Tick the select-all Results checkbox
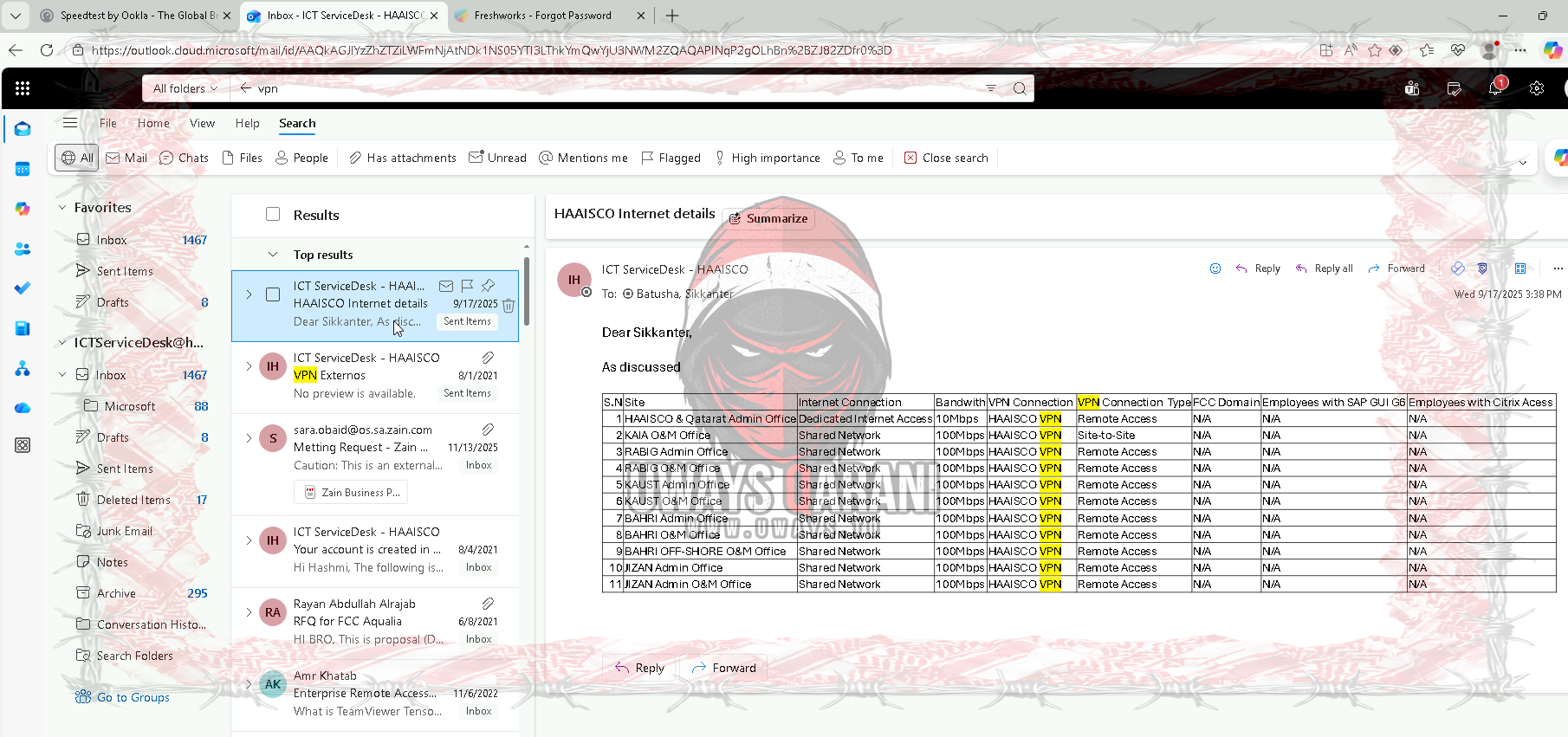 tap(273, 214)
